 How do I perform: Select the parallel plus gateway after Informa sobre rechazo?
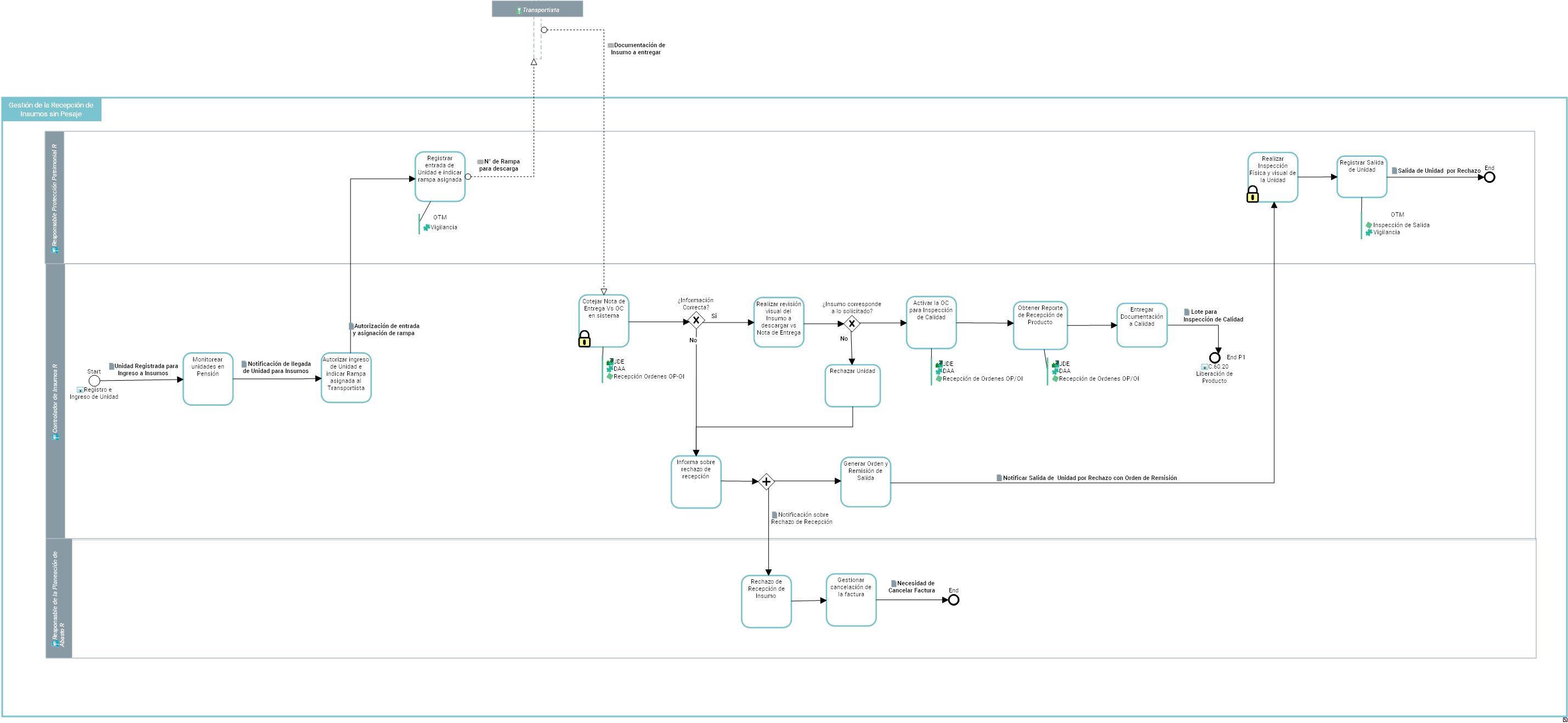tap(766, 482)
